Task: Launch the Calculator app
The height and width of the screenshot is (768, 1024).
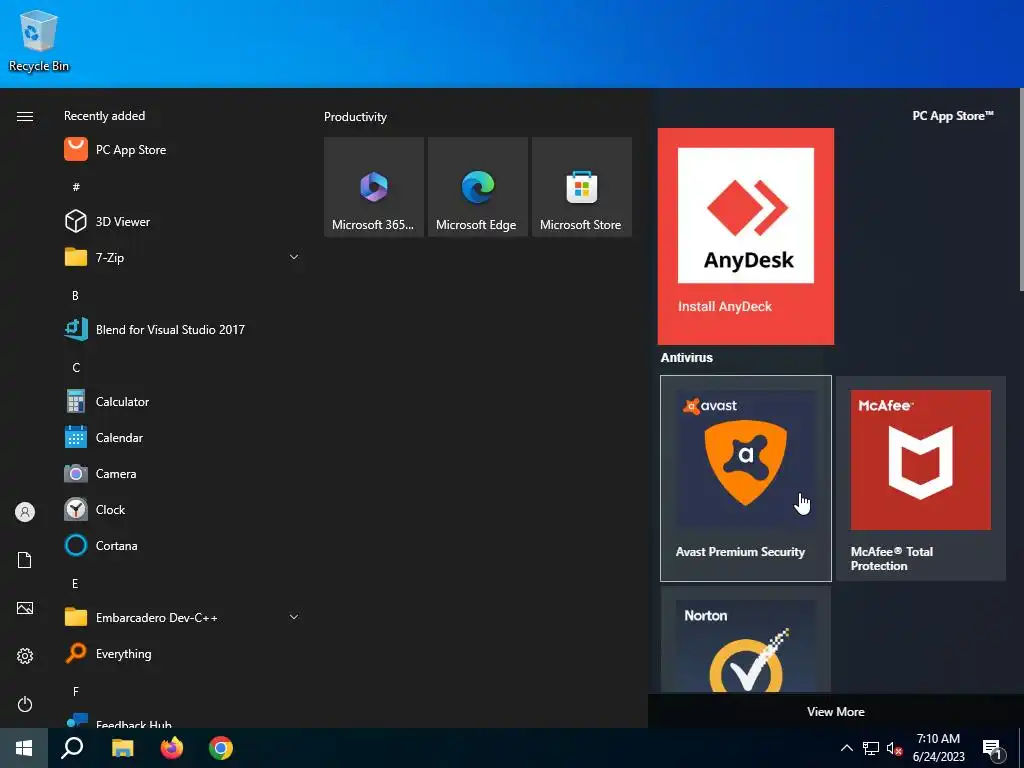Action: pos(182,402)
